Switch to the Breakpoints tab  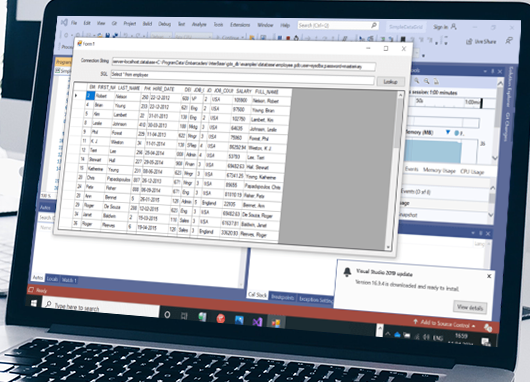pyautogui.click(x=282, y=297)
